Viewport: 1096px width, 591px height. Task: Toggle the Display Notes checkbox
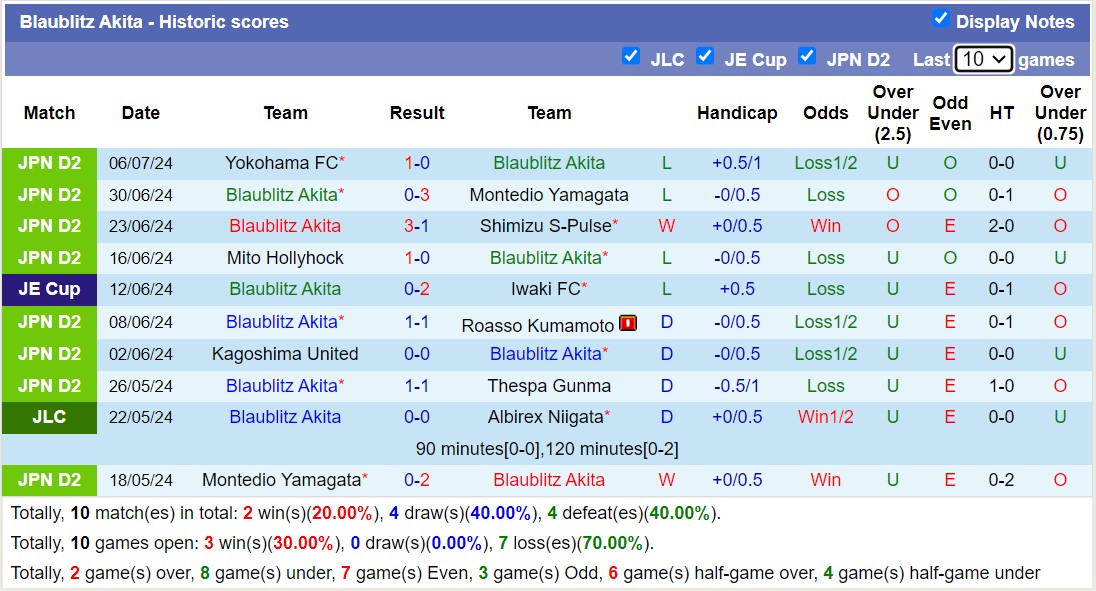(x=940, y=18)
